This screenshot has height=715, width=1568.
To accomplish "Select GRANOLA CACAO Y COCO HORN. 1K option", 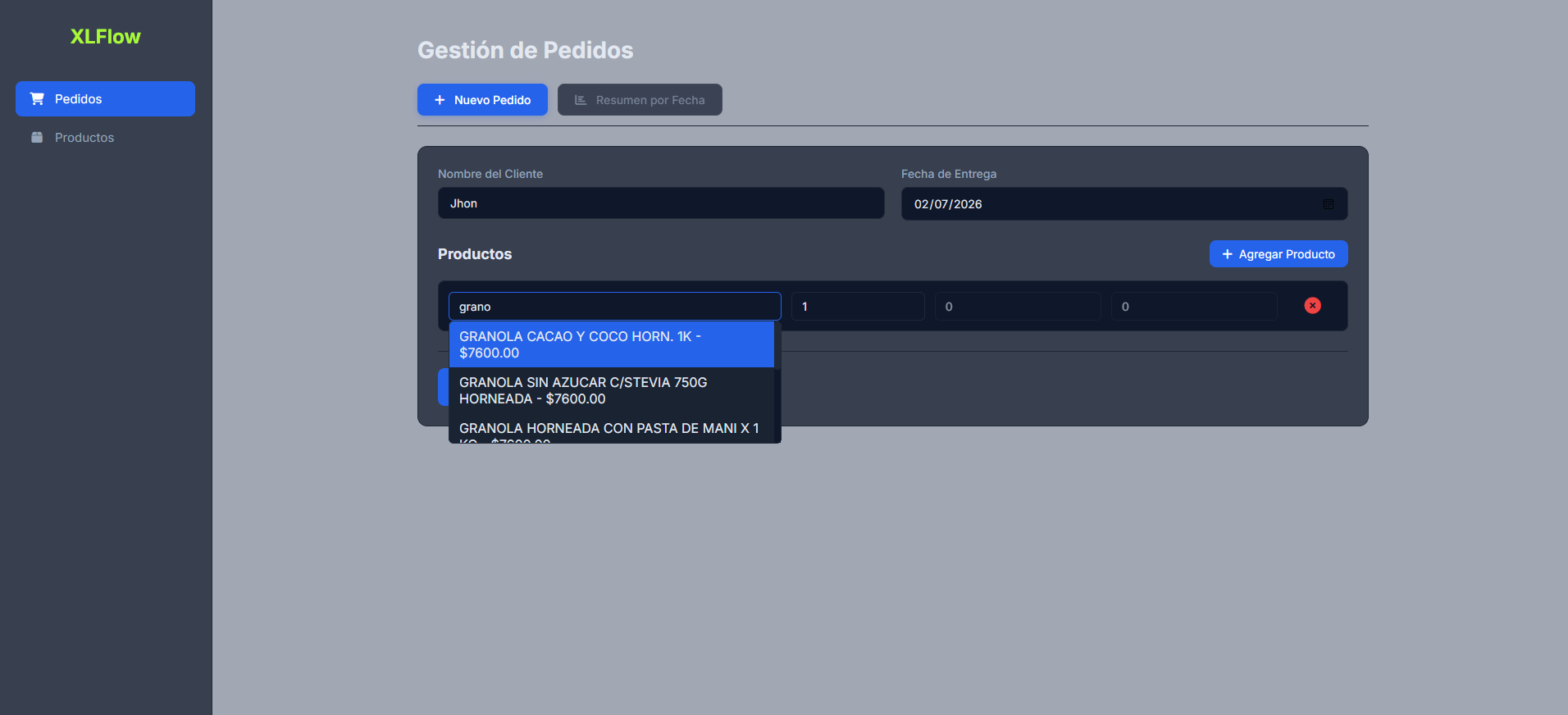I will pyautogui.click(x=611, y=344).
